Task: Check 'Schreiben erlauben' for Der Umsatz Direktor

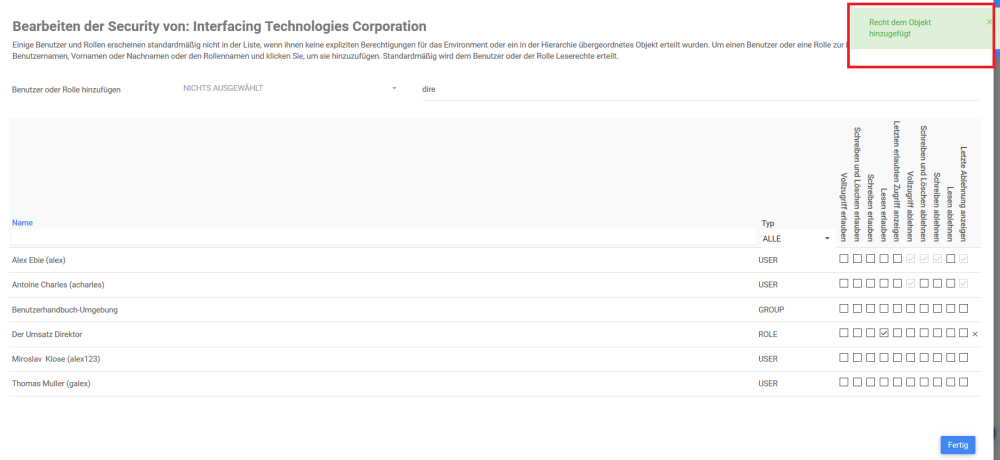Action: 871,332
